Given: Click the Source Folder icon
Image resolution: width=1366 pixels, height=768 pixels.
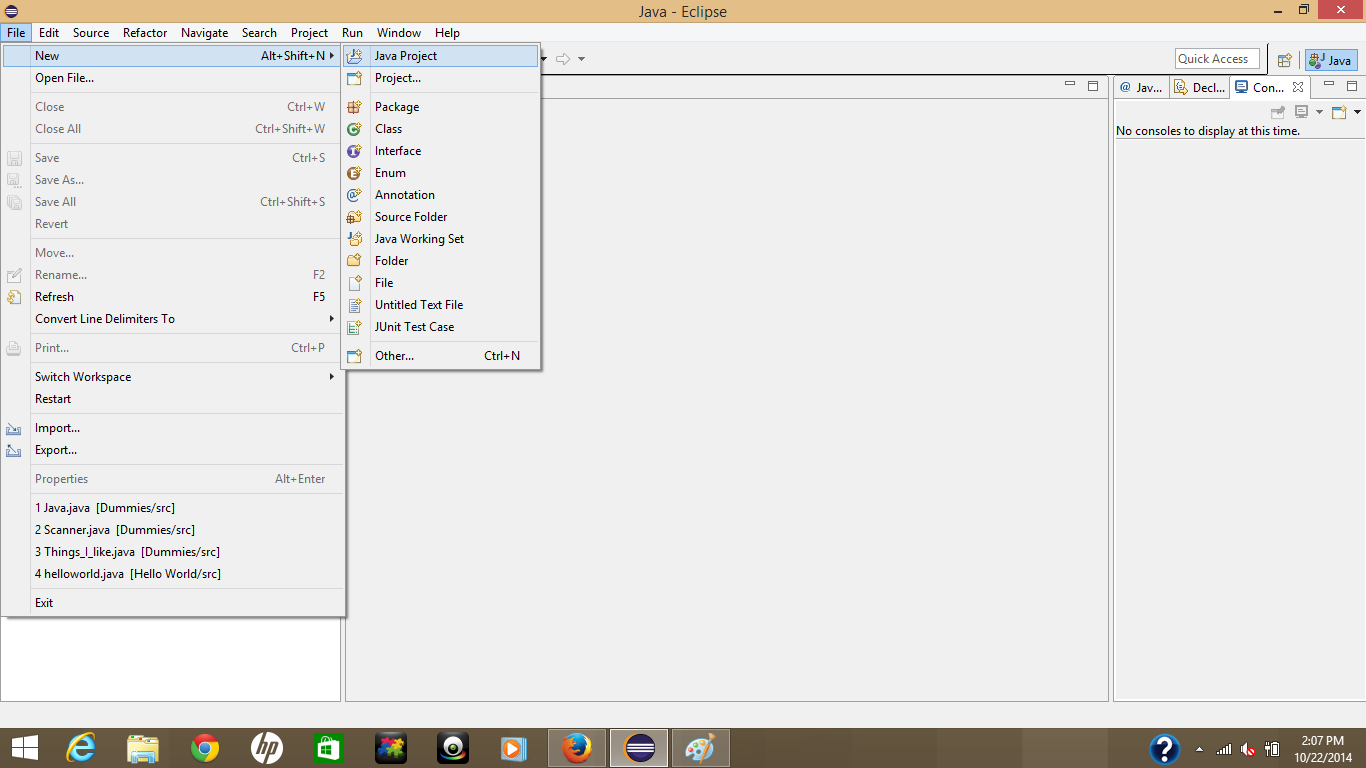Looking at the screenshot, I should (x=354, y=217).
